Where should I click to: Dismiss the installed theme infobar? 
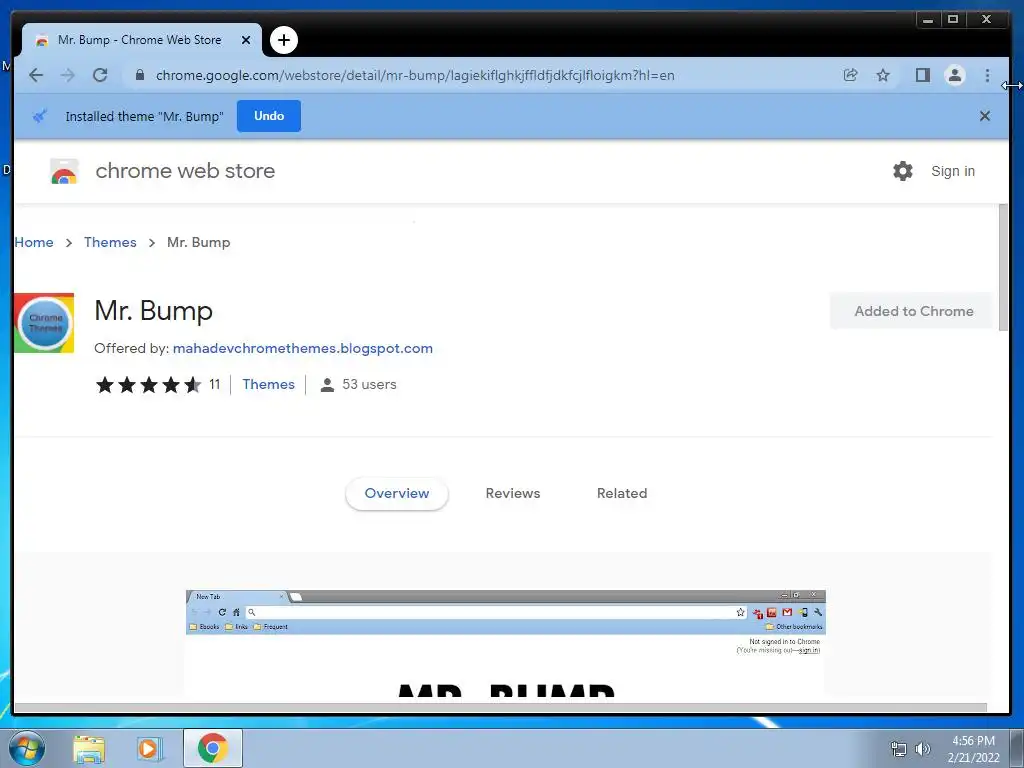(x=985, y=116)
